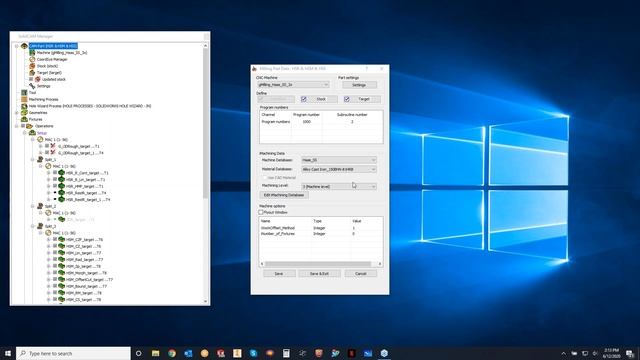Select the Tool node icon
Image resolution: width=640 pixels, height=360 pixels.
24,93
